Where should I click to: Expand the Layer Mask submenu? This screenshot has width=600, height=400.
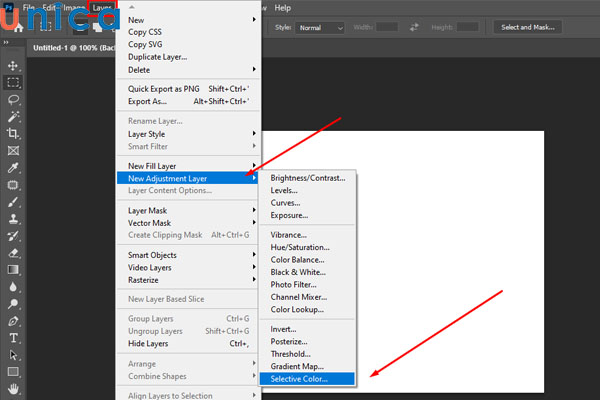click(190, 210)
